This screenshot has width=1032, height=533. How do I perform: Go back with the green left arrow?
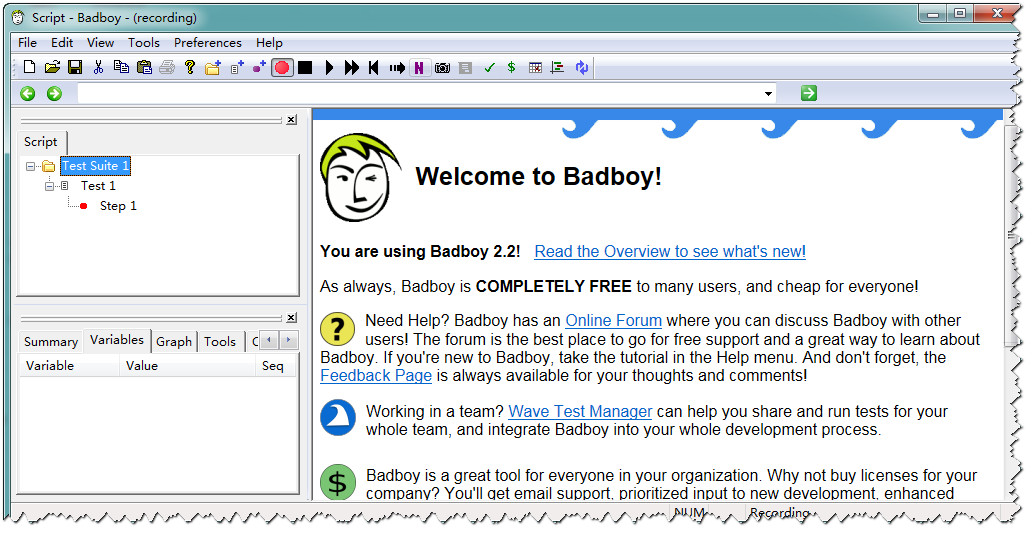click(x=28, y=93)
